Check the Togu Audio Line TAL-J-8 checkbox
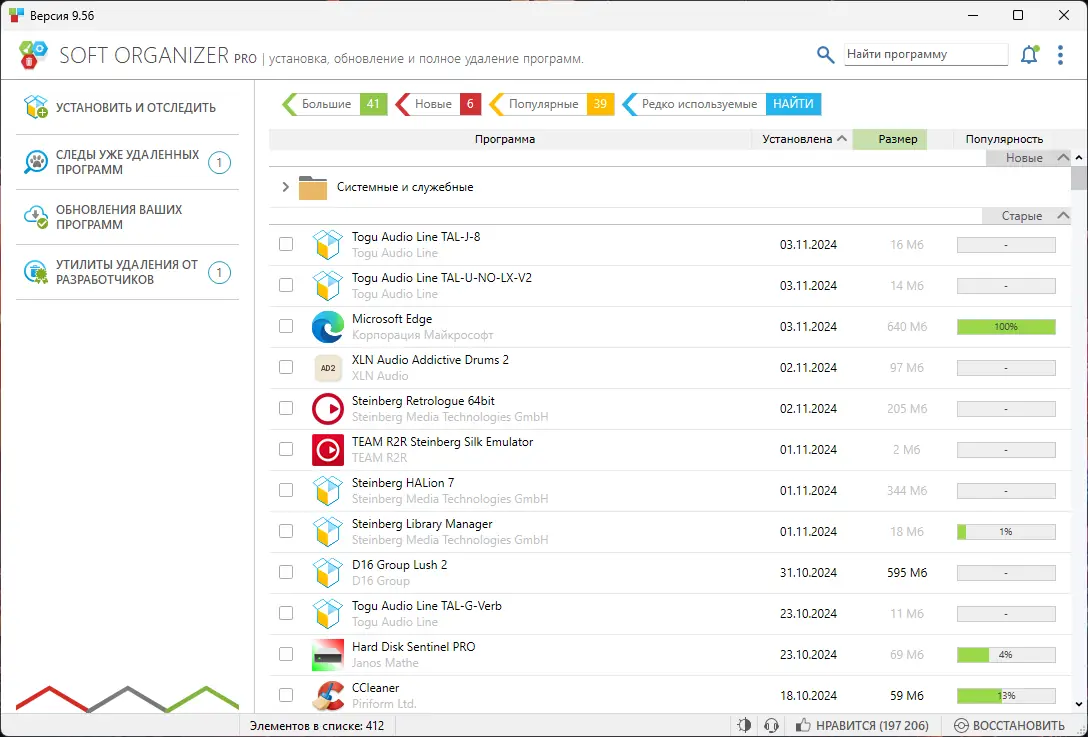The width and height of the screenshot is (1088, 737). pyautogui.click(x=286, y=244)
